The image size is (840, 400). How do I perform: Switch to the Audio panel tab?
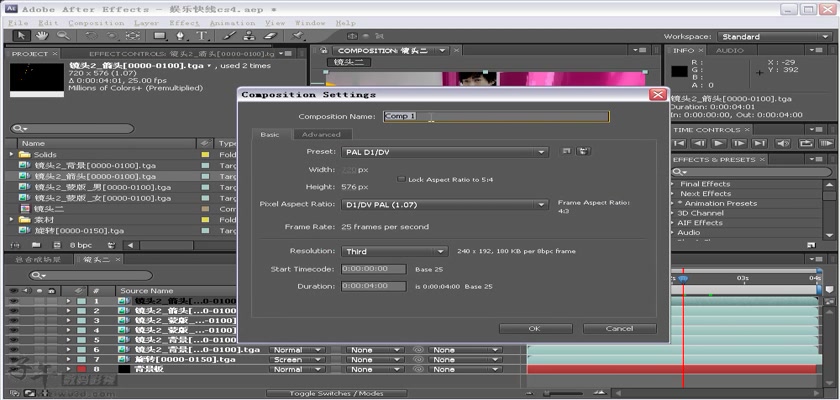coord(730,50)
